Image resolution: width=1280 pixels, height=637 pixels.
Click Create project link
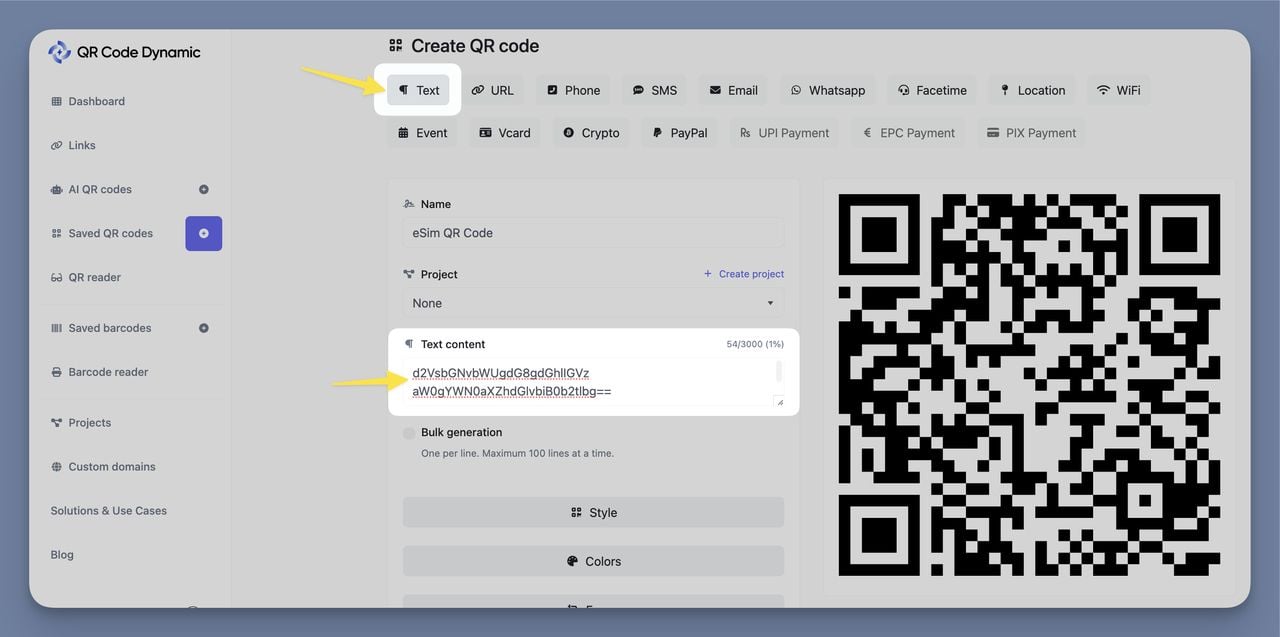pyautogui.click(x=744, y=274)
